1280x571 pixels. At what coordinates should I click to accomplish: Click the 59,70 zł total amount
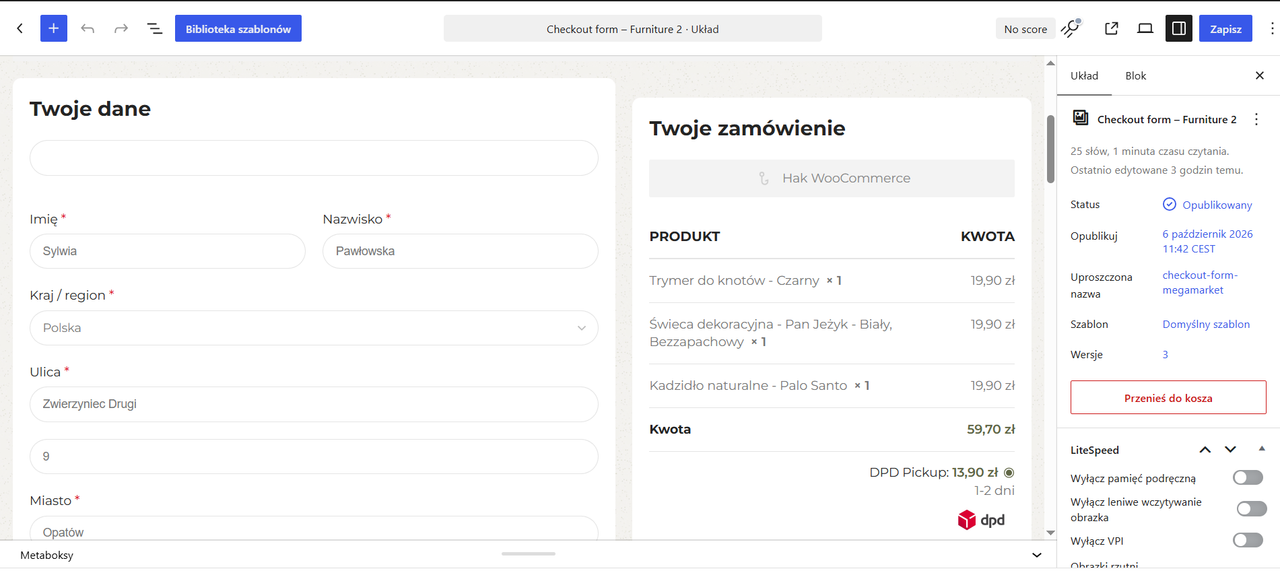click(991, 429)
